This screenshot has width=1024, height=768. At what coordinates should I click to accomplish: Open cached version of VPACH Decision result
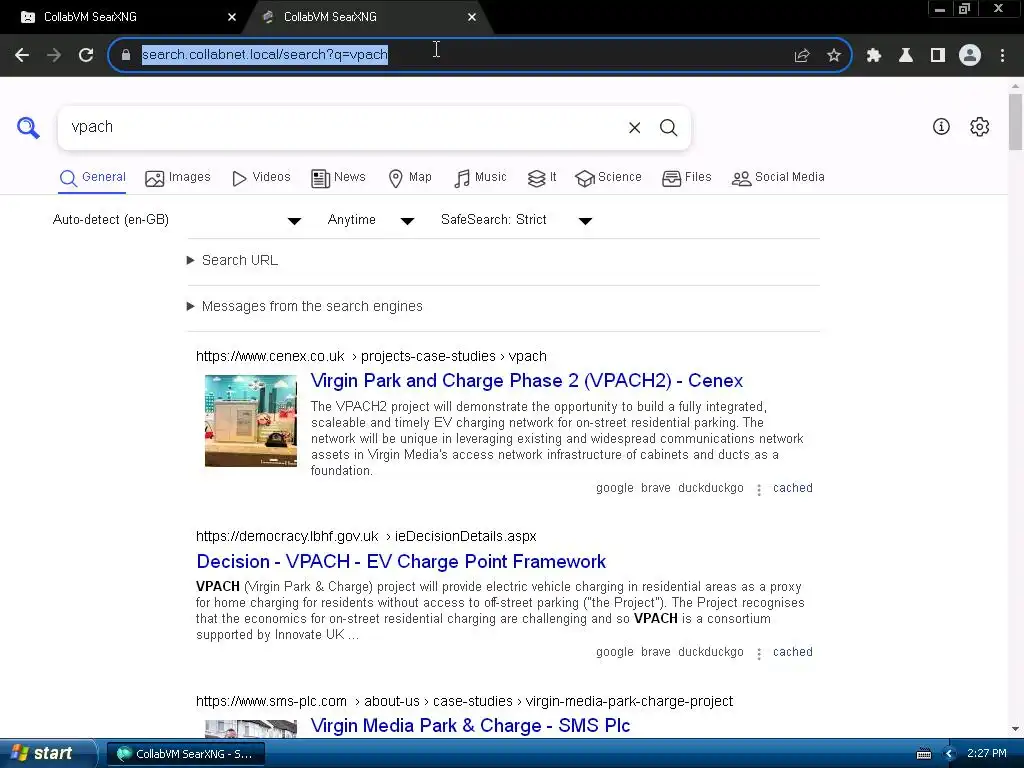tap(792, 652)
